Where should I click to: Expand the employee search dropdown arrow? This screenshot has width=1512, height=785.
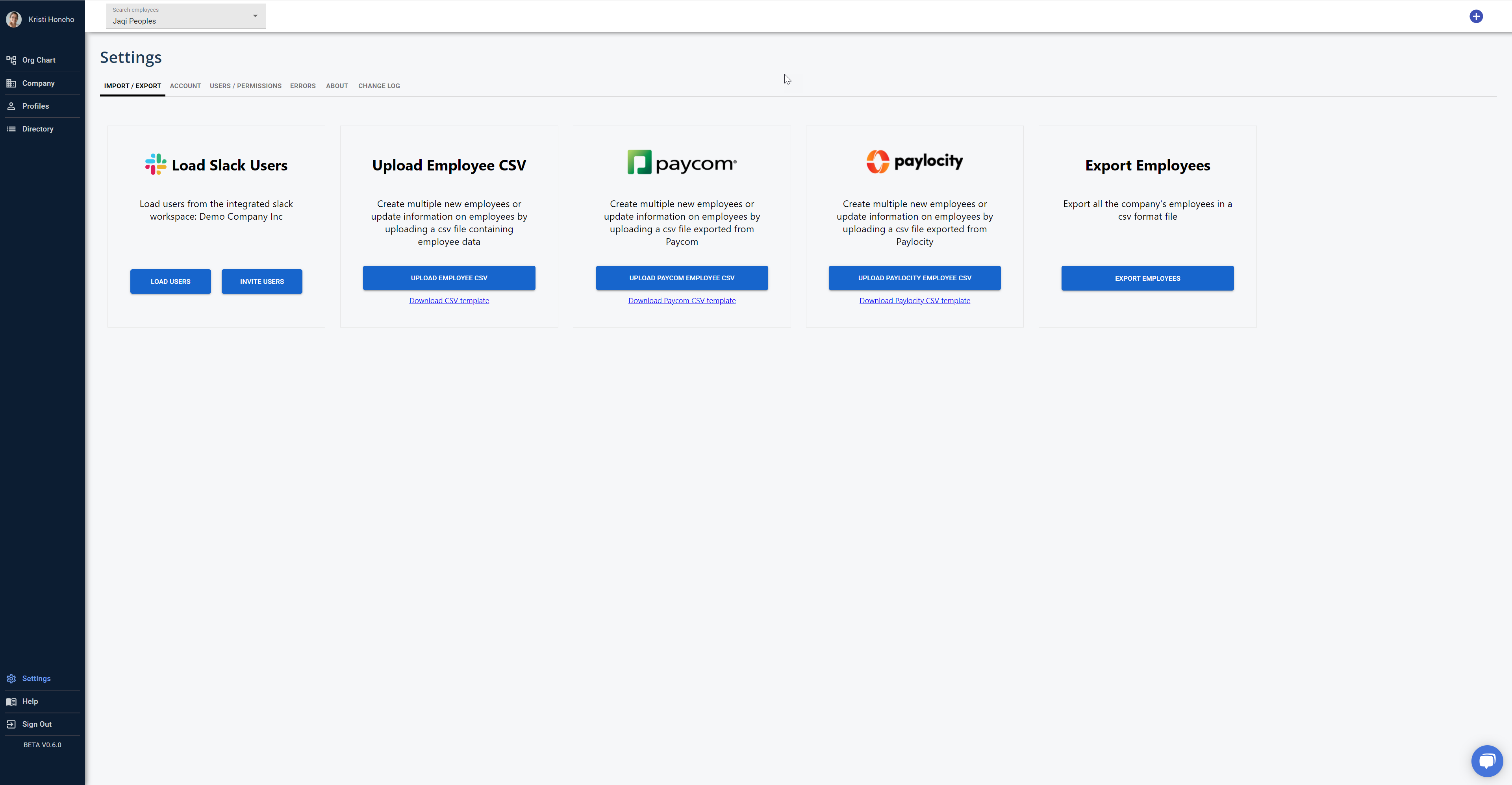[255, 16]
